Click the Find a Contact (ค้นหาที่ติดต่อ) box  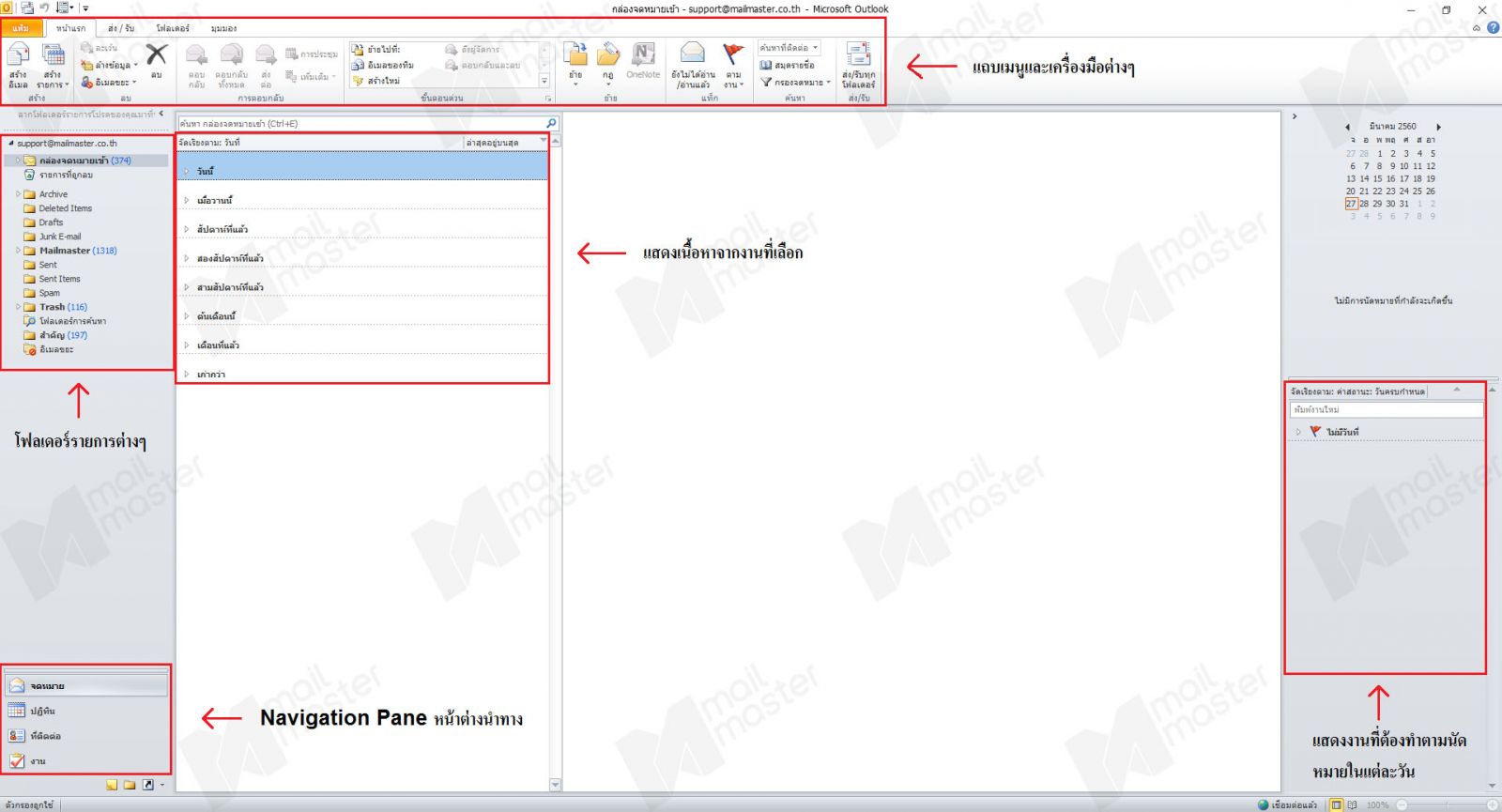789,48
